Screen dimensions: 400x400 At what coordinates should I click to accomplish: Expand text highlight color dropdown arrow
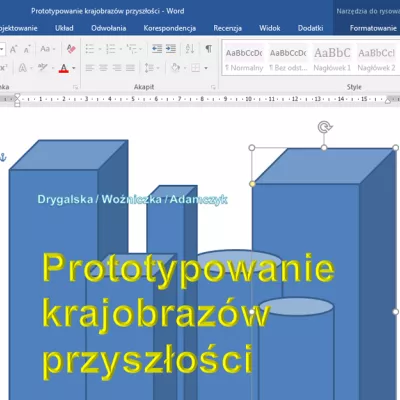click(x=53, y=68)
